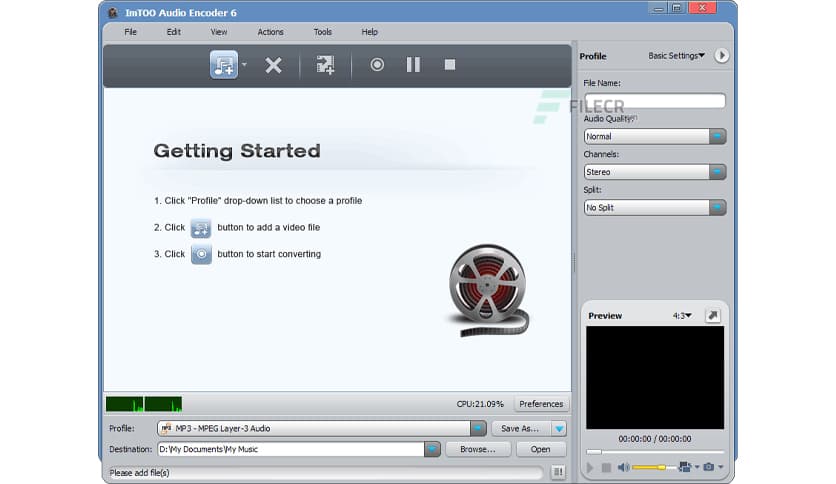836x484 pixels.
Task: Click the panel splitter handle beside the Profile panel
Action: pyautogui.click(x=574, y=262)
